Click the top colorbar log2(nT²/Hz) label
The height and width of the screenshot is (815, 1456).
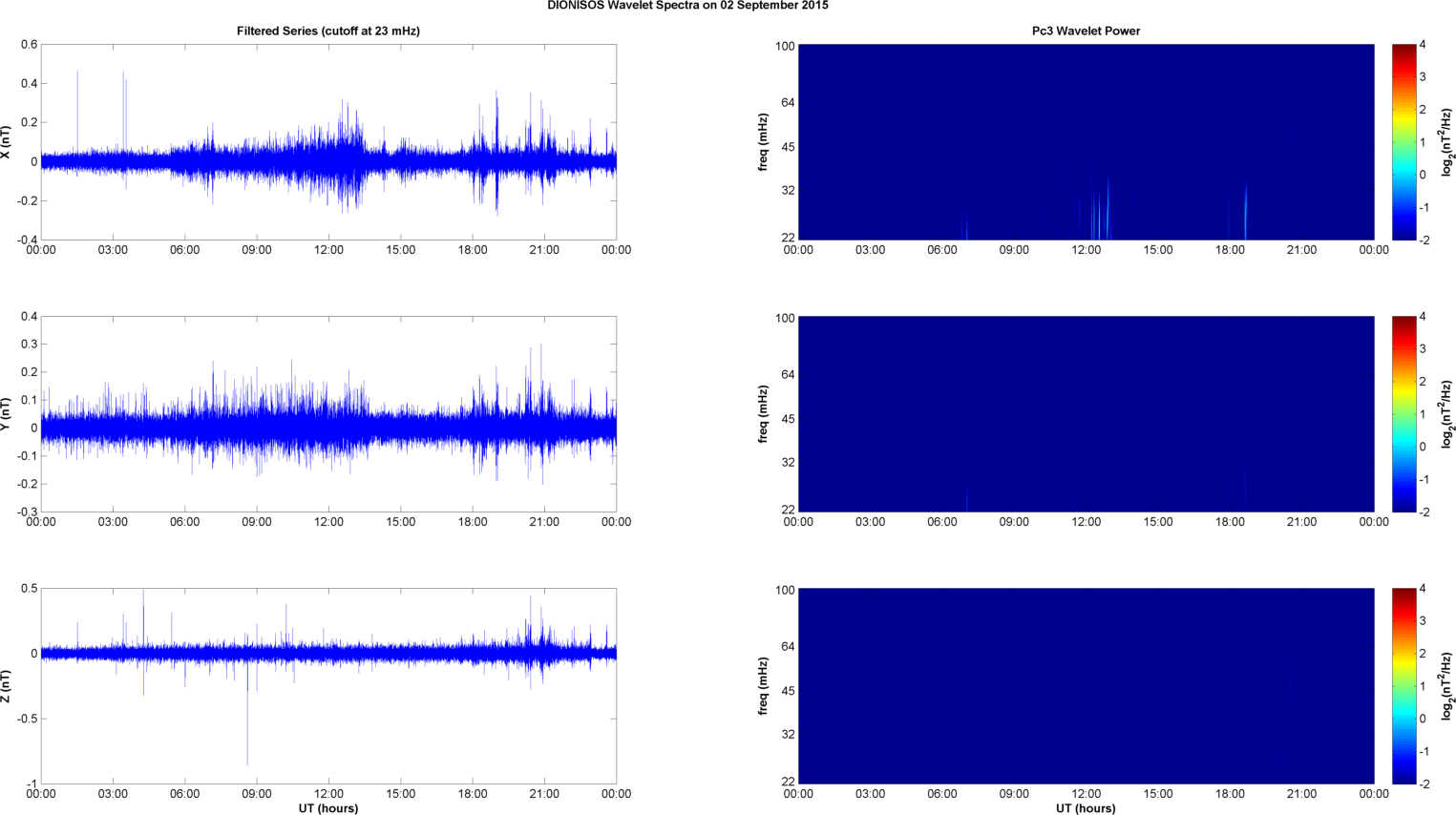(x=1447, y=142)
